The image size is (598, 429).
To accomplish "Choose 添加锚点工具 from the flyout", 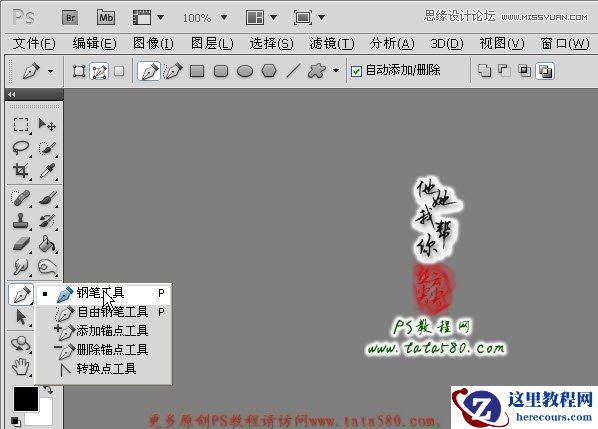I will point(103,331).
